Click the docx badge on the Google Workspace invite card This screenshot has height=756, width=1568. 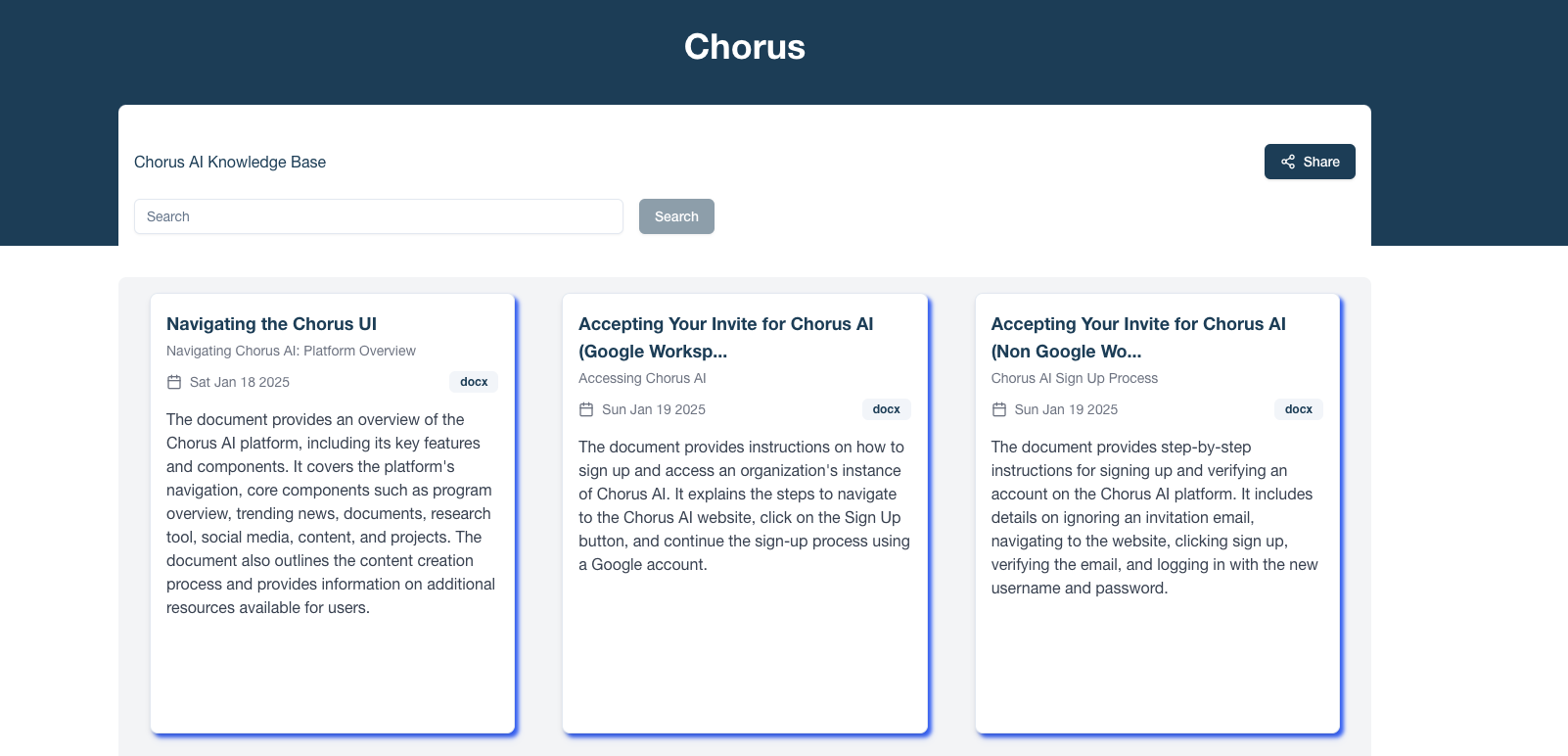point(886,409)
